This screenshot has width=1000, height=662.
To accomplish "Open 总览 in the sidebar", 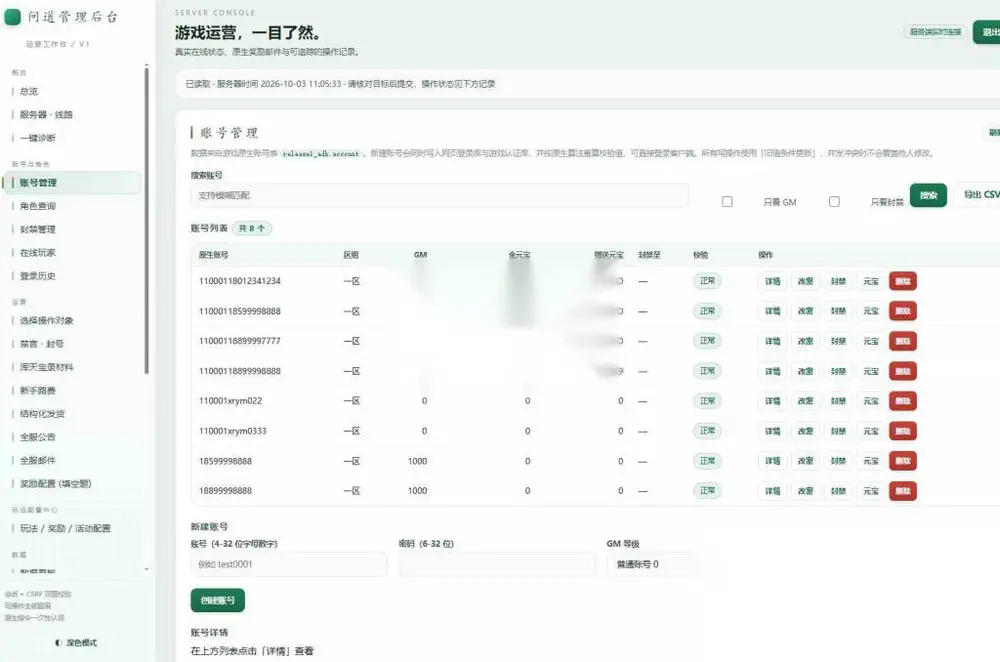I will pyautogui.click(x=29, y=91).
